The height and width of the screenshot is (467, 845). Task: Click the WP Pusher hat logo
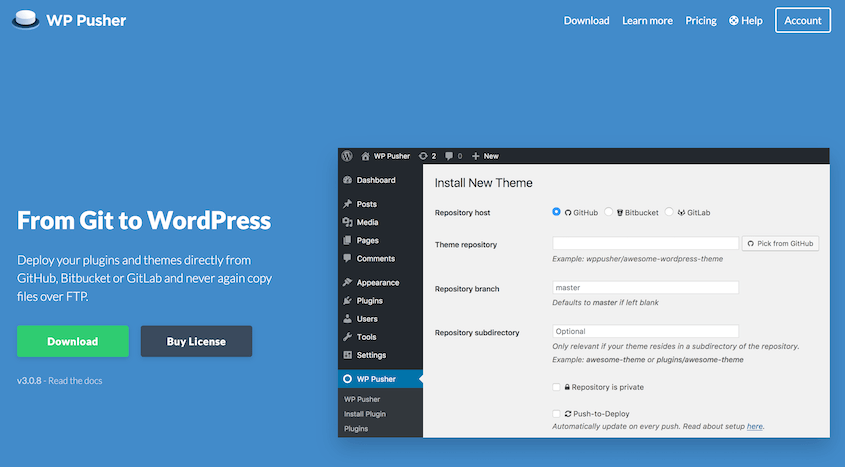click(25, 20)
